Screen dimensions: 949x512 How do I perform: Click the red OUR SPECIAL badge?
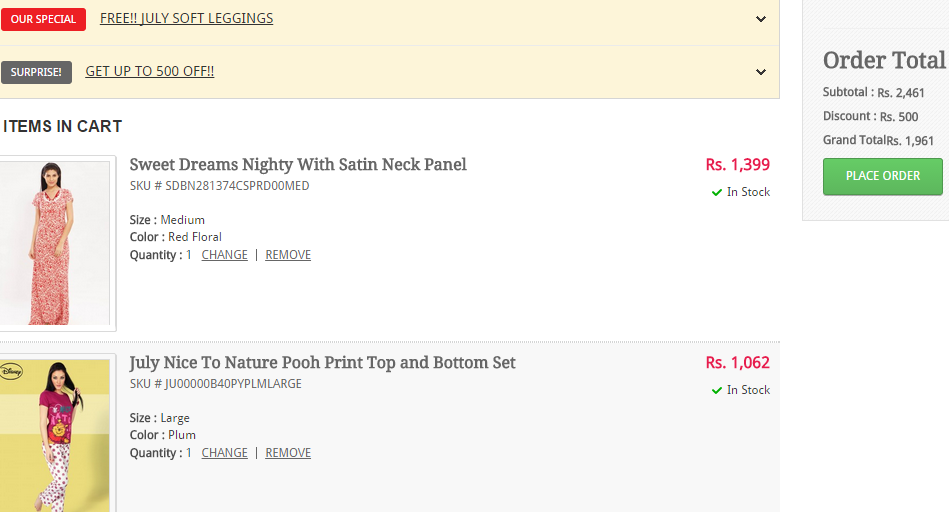pyautogui.click(x=43, y=19)
